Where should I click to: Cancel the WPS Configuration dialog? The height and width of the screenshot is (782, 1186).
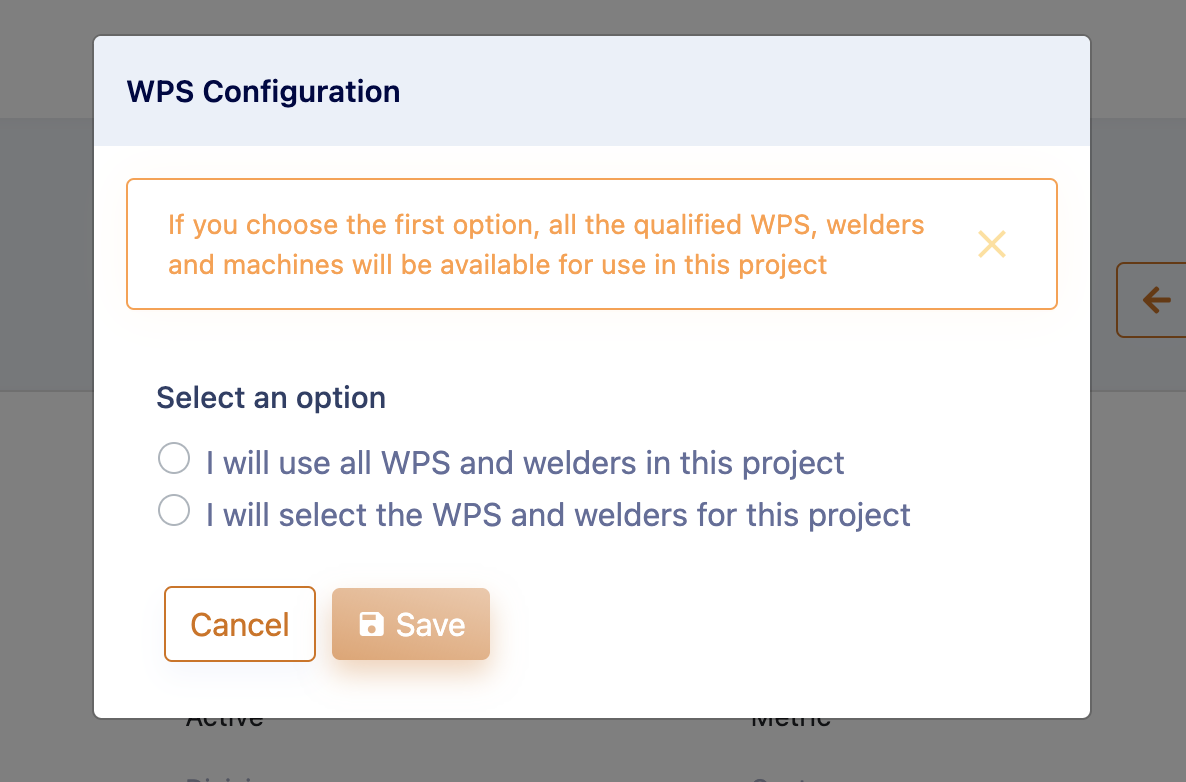(240, 624)
